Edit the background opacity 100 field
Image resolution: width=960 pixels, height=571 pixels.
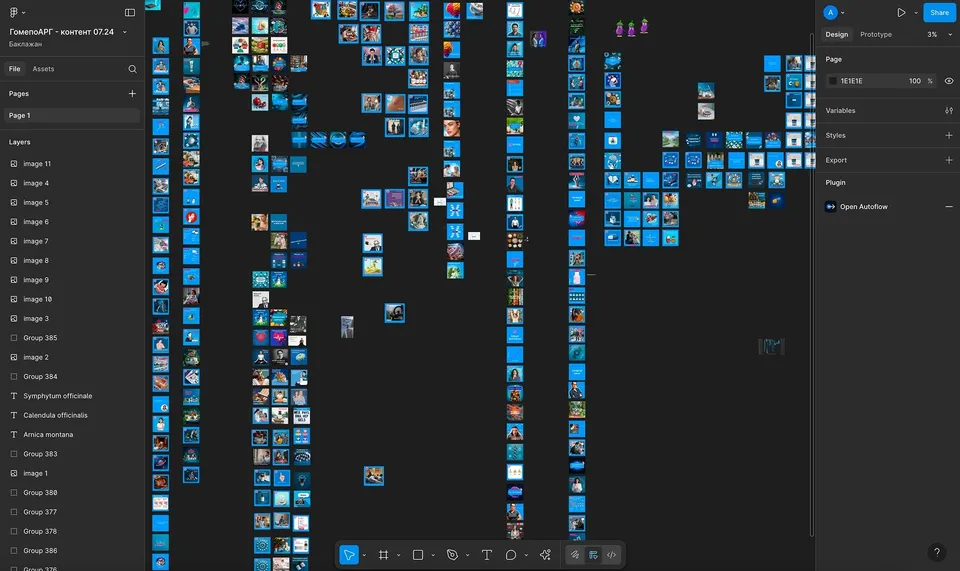click(915, 81)
